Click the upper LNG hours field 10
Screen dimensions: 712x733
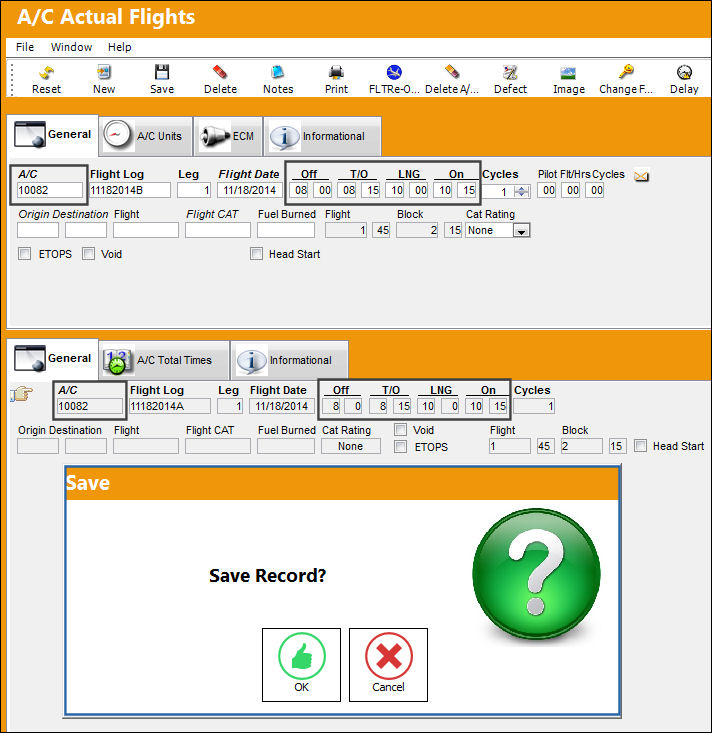coord(396,190)
